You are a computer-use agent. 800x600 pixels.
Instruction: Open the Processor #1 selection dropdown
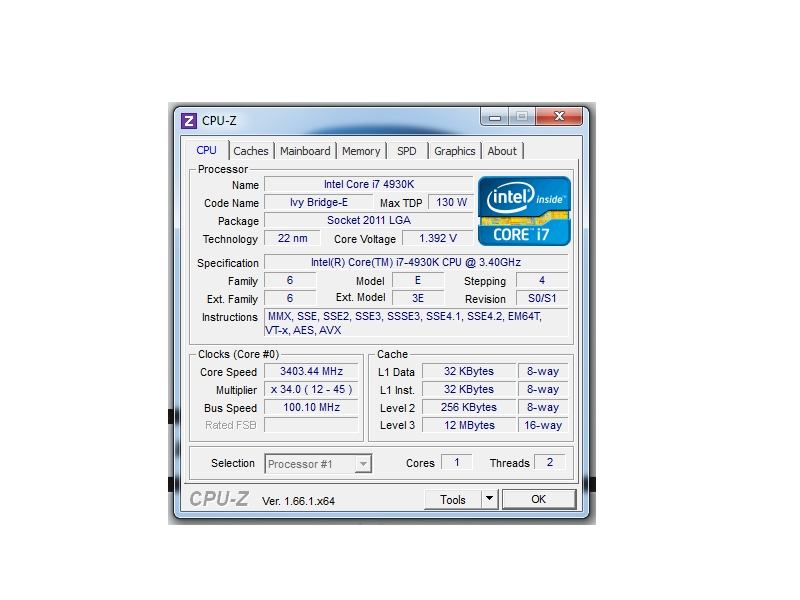coord(318,464)
